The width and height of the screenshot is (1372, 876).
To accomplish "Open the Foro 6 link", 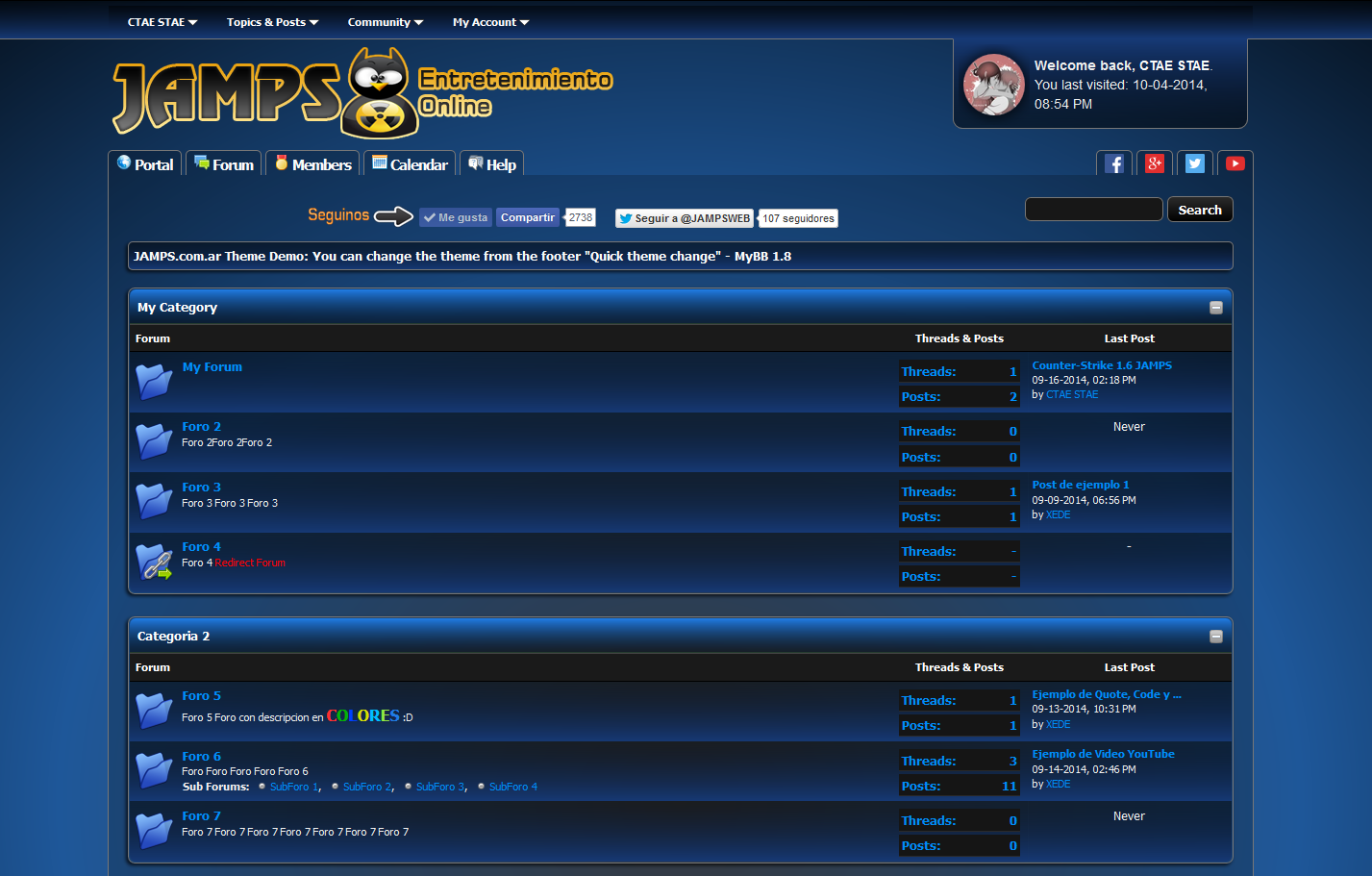I will [202, 757].
